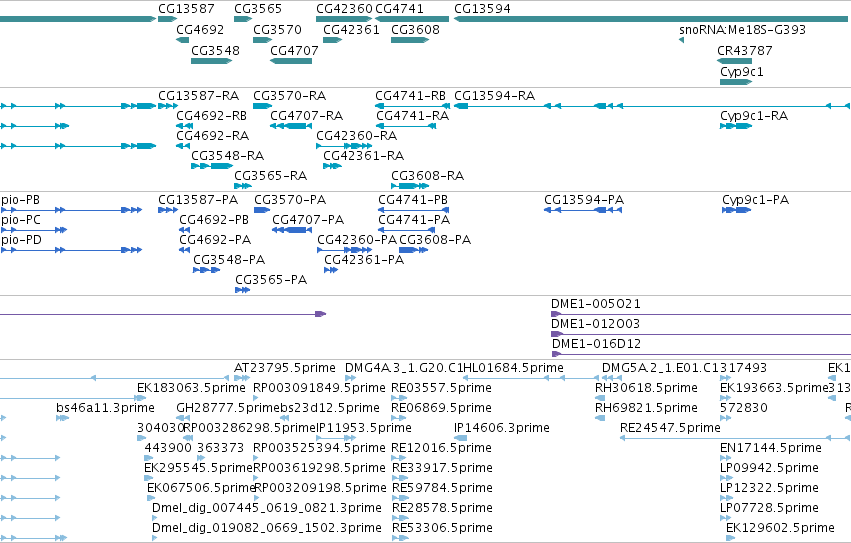Select the Dmel_dig_007445_0619_0821.3prime EST
The width and height of the screenshot is (851, 543).
pyautogui.click(x=155, y=518)
